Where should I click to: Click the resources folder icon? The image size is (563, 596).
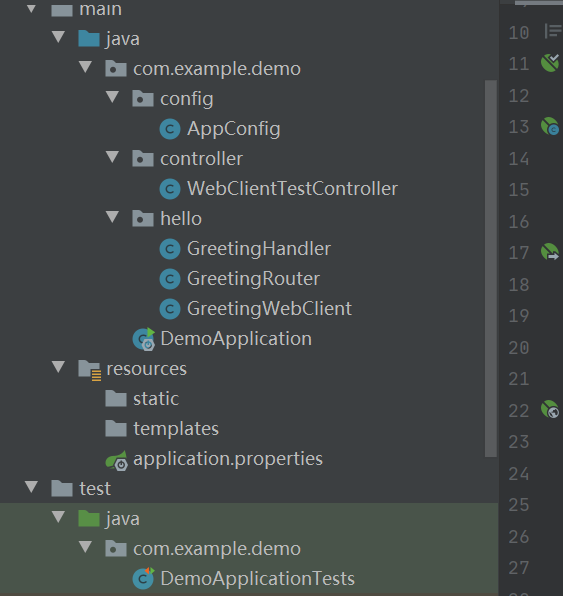pyautogui.click(x=90, y=370)
